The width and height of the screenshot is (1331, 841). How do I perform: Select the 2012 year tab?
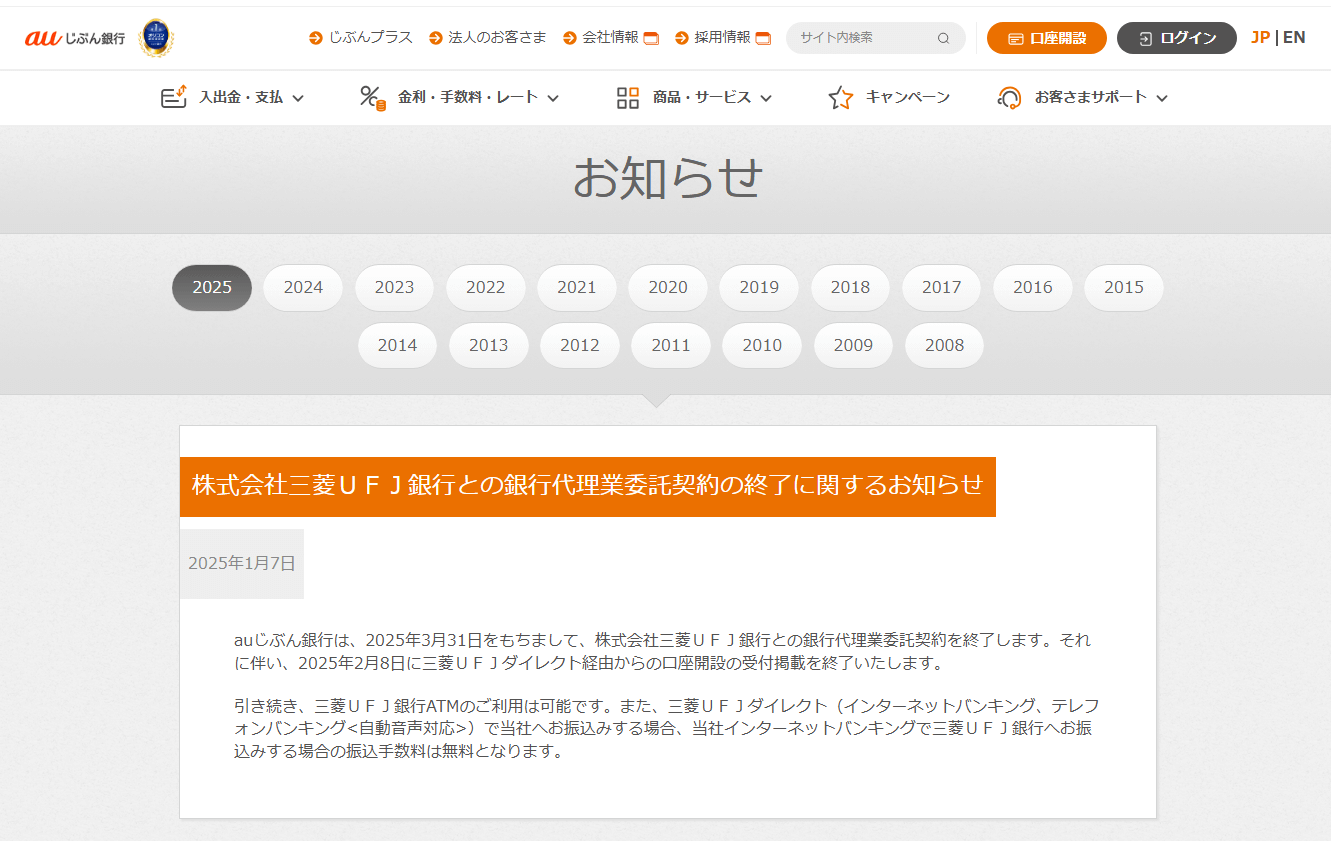click(579, 345)
